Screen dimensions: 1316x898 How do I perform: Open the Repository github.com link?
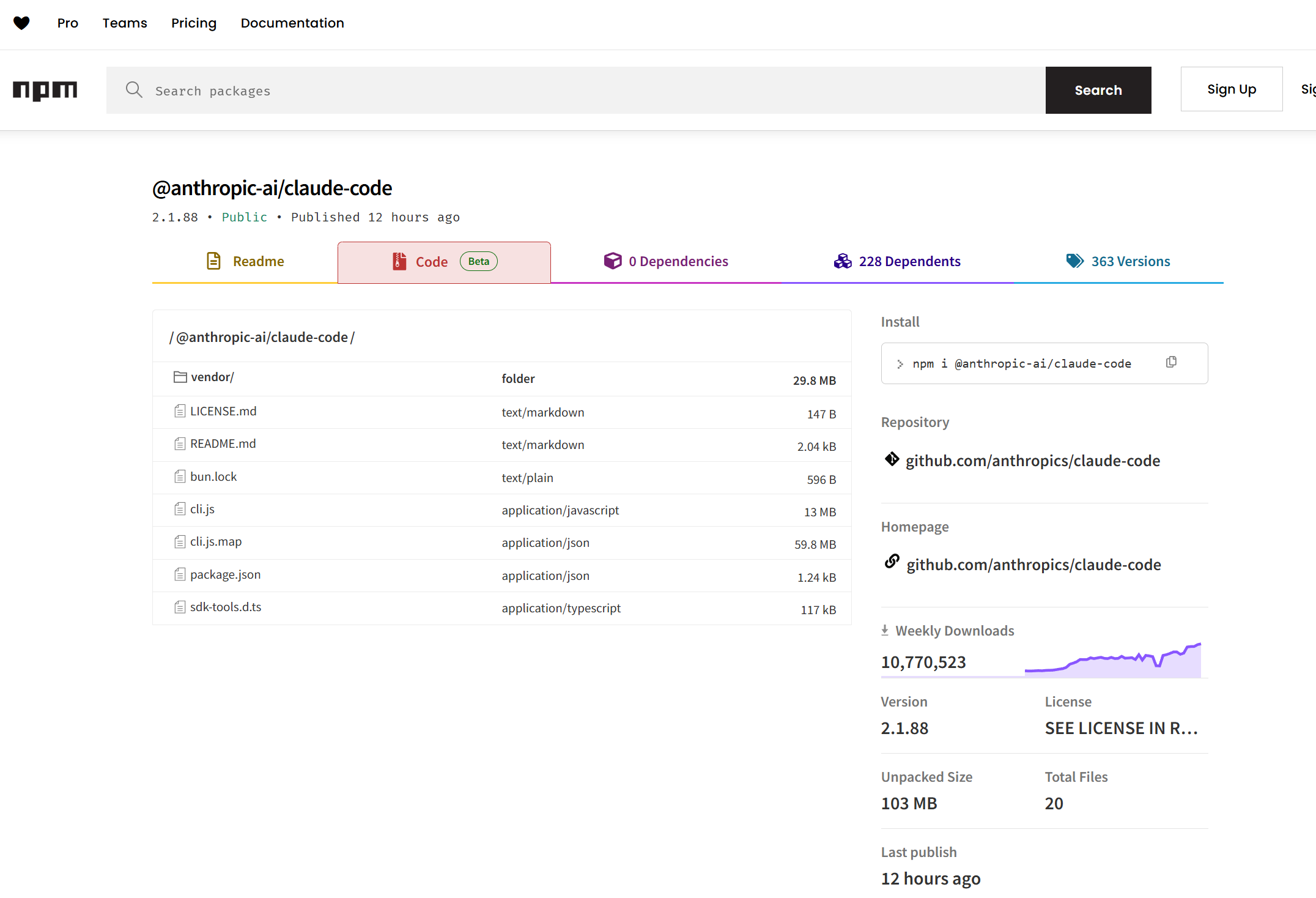tap(1033, 460)
